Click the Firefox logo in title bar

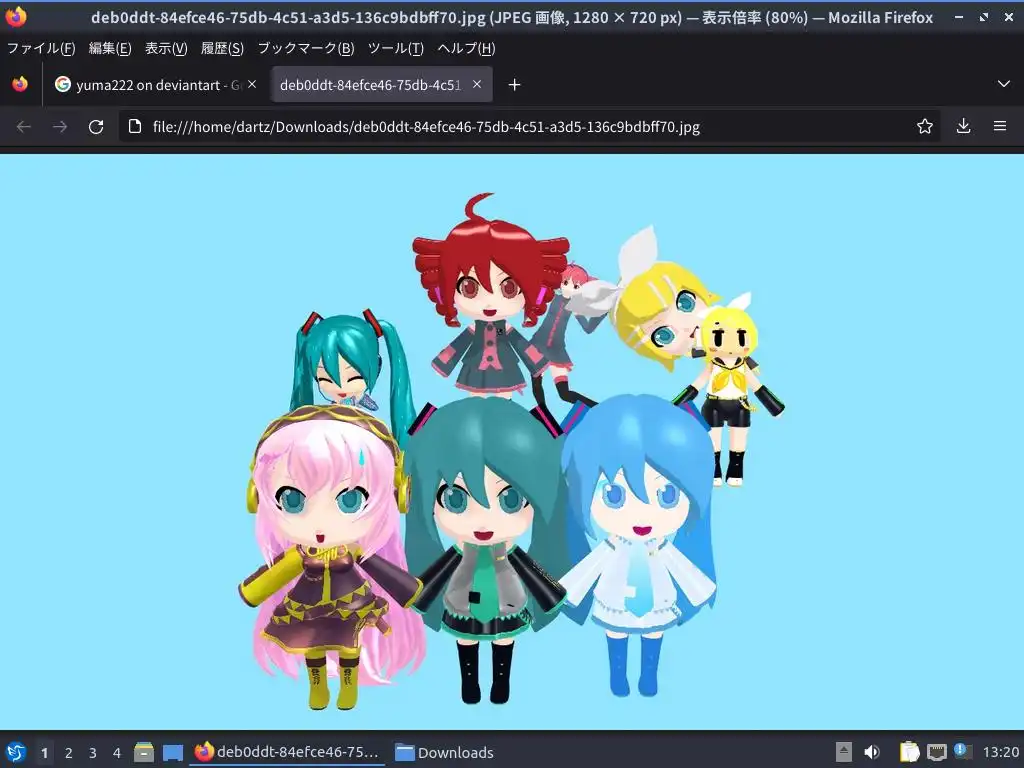click(16, 17)
